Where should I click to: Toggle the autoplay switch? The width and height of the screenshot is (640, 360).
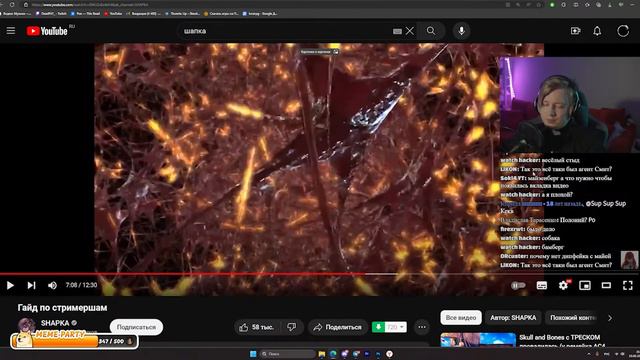tap(518, 285)
